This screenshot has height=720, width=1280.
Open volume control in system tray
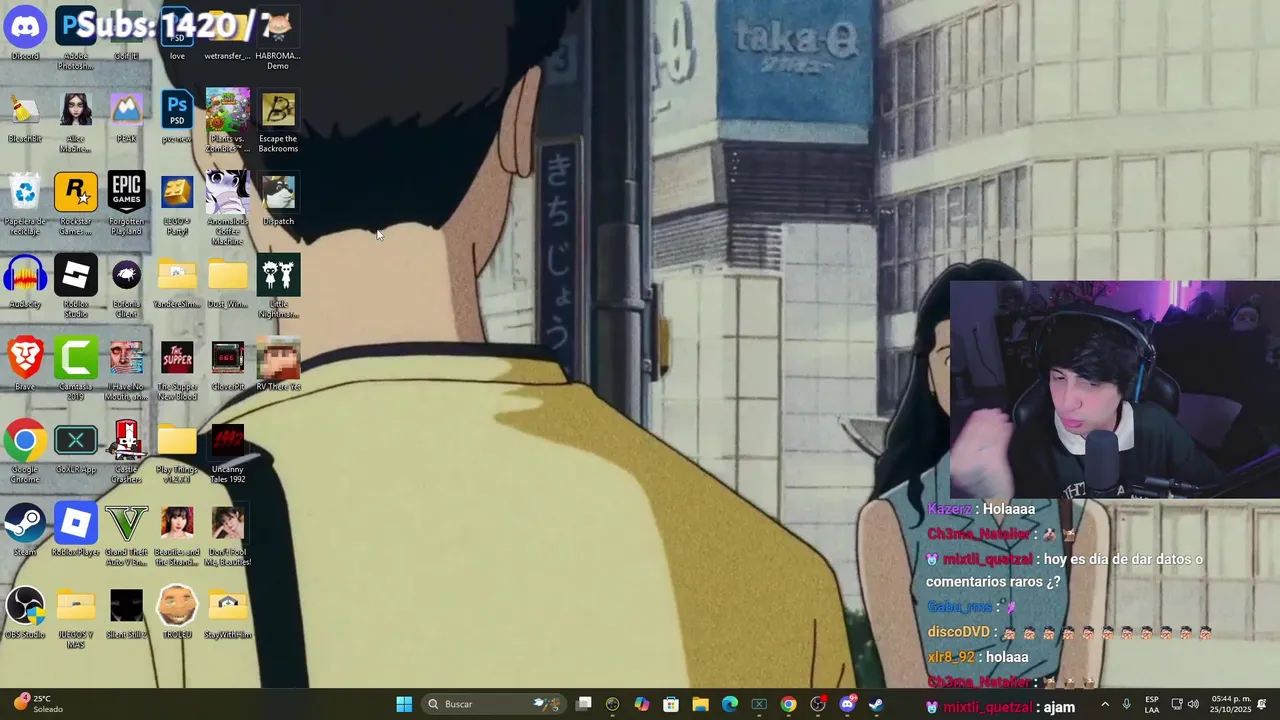[1193, 704]
